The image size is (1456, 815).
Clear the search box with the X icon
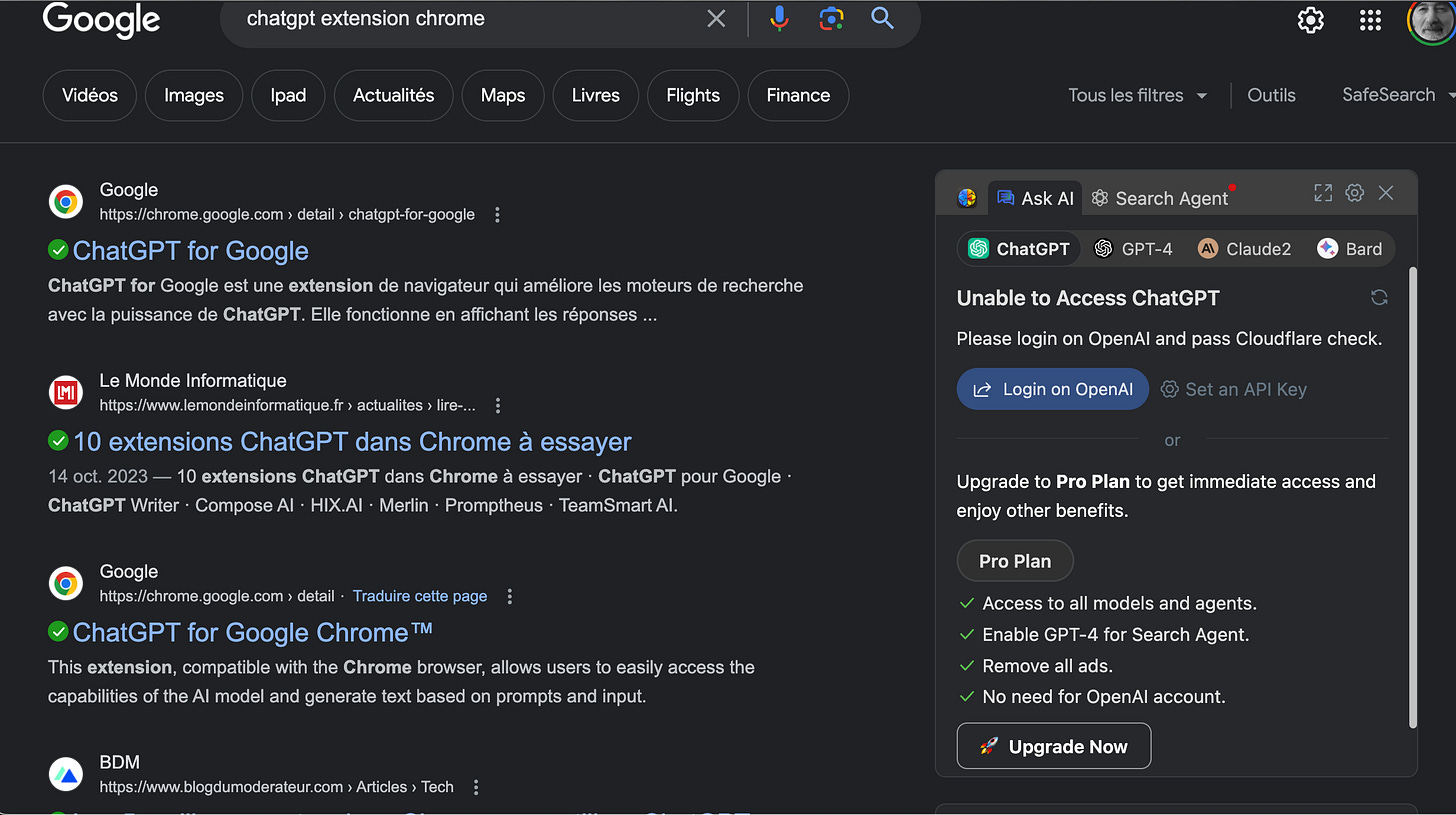pos(716,18)
